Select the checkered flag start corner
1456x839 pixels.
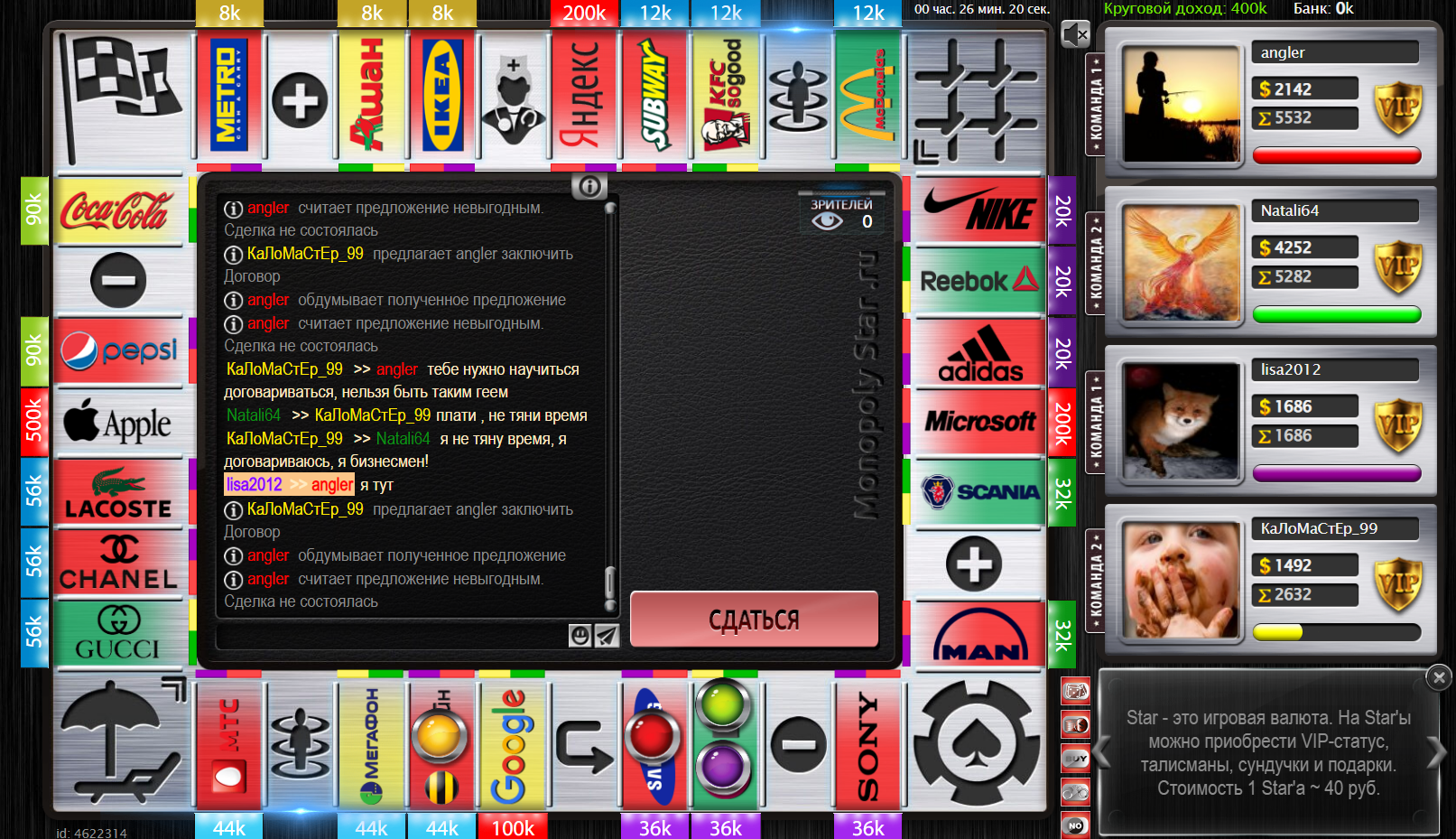click(122, 98)
